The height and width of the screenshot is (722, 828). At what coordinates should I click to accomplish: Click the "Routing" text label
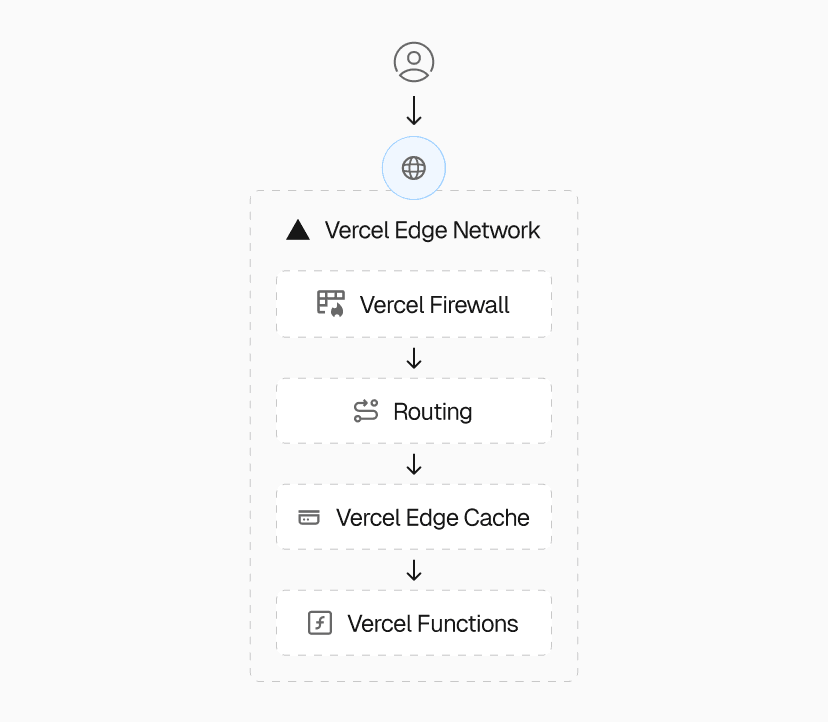point(432,412)
